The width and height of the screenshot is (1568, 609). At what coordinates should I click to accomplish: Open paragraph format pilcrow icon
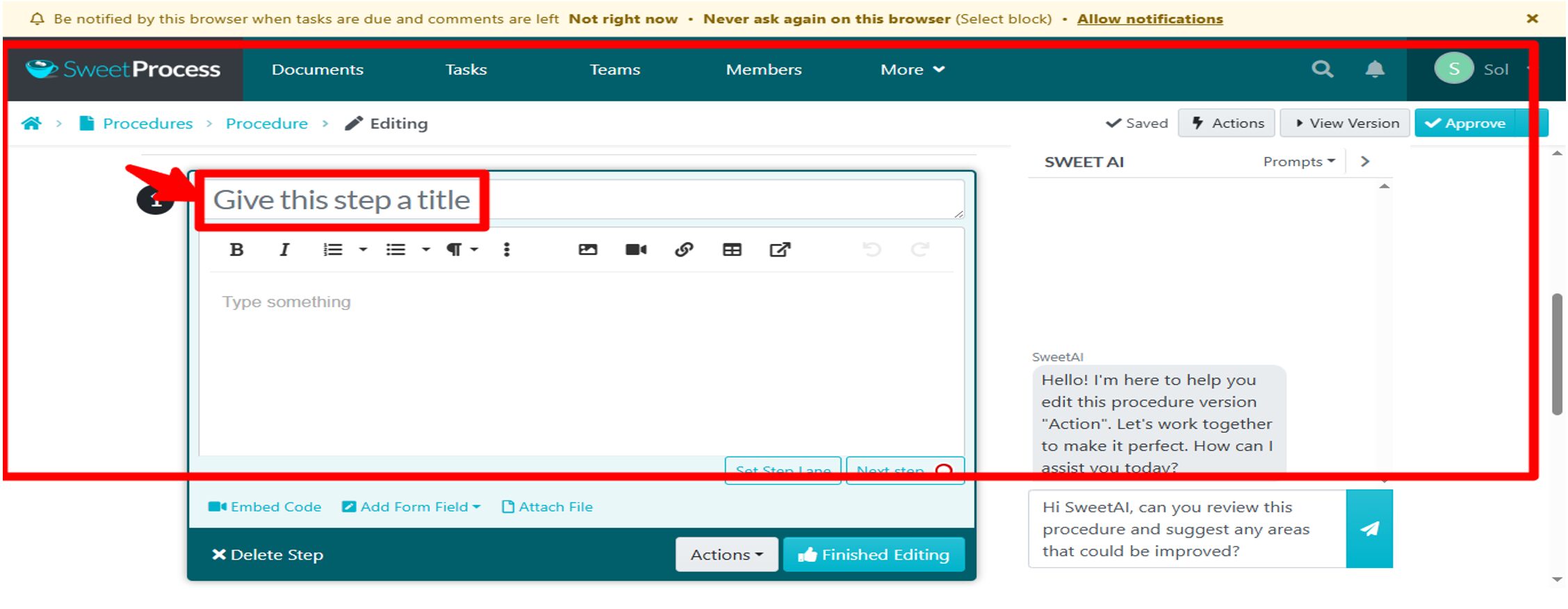pos(454,250)
